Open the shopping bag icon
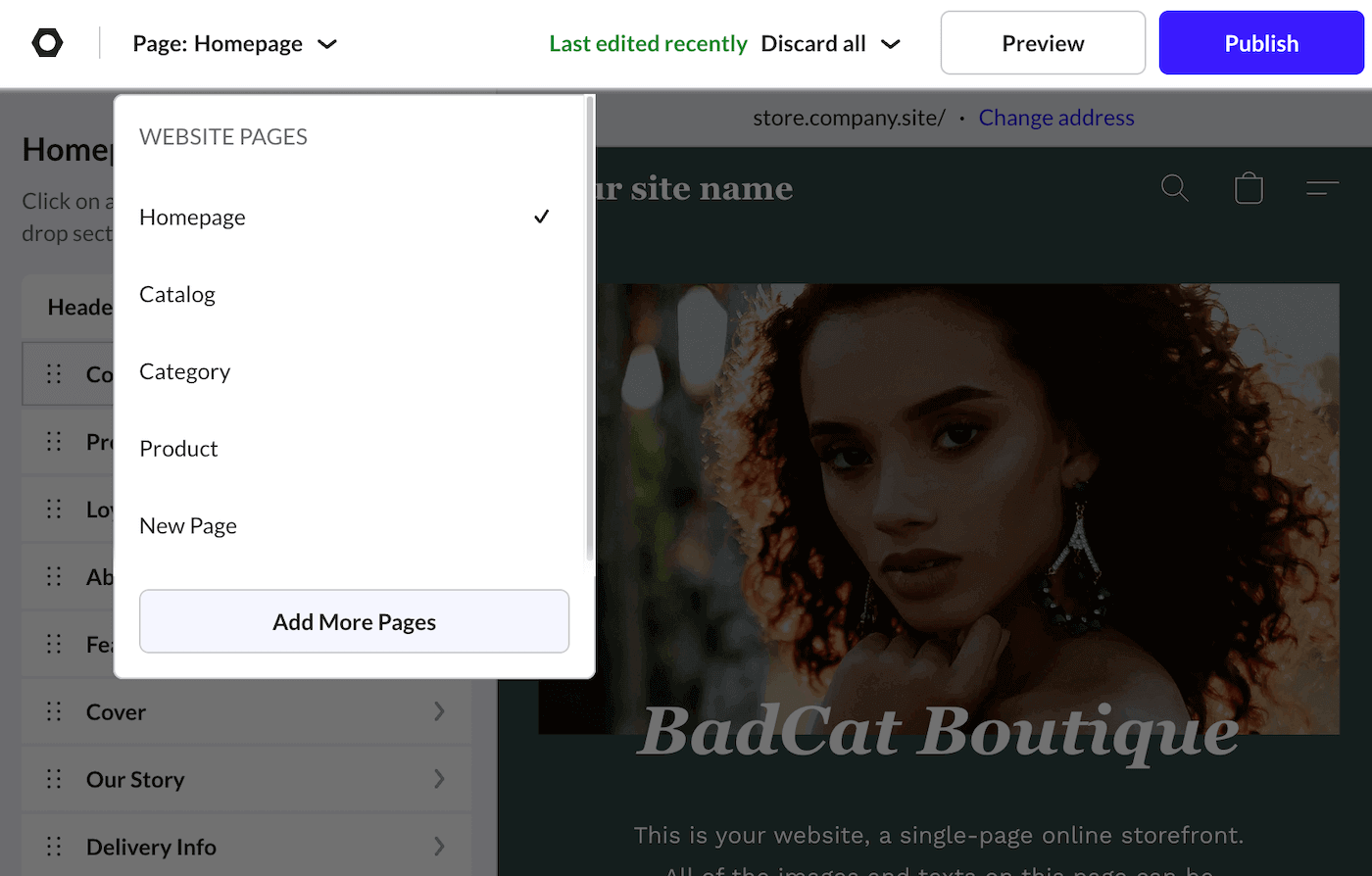The height and width of the screenshot is (876, 1372). pyautogui.click(x=1249, y=187)
